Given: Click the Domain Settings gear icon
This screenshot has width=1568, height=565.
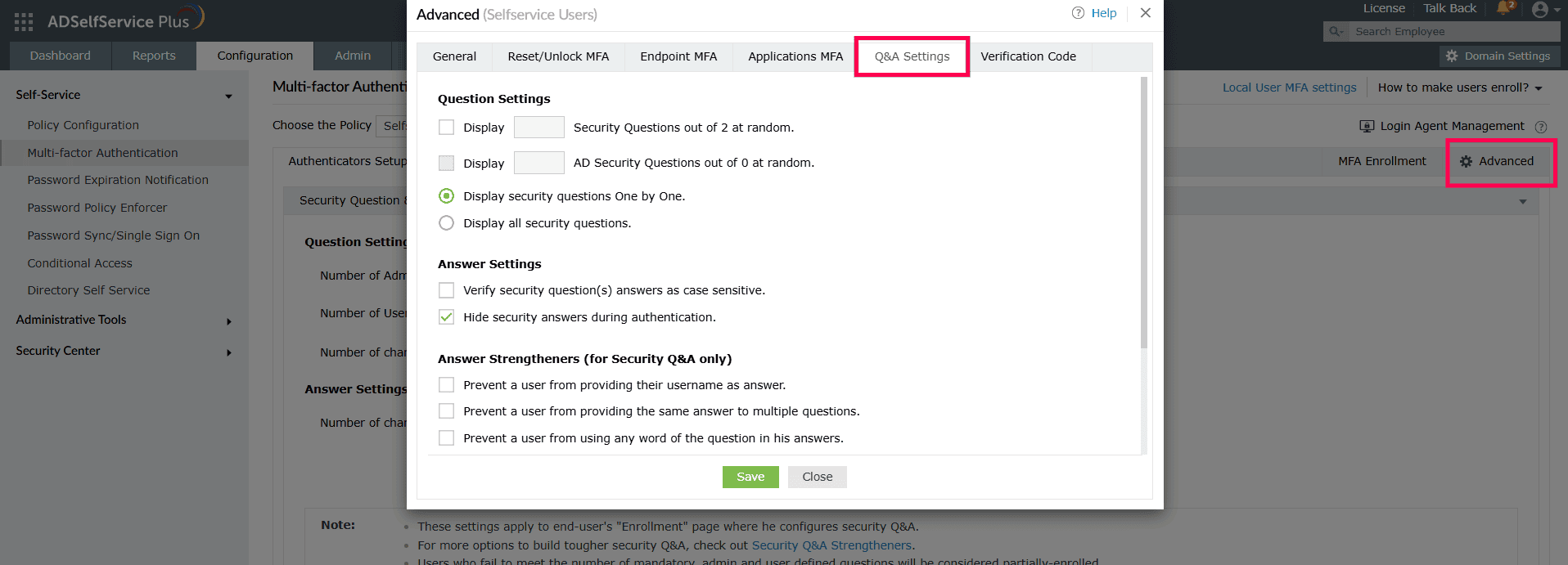Looking at the screenshot, I should click(x=1452, y=56).
